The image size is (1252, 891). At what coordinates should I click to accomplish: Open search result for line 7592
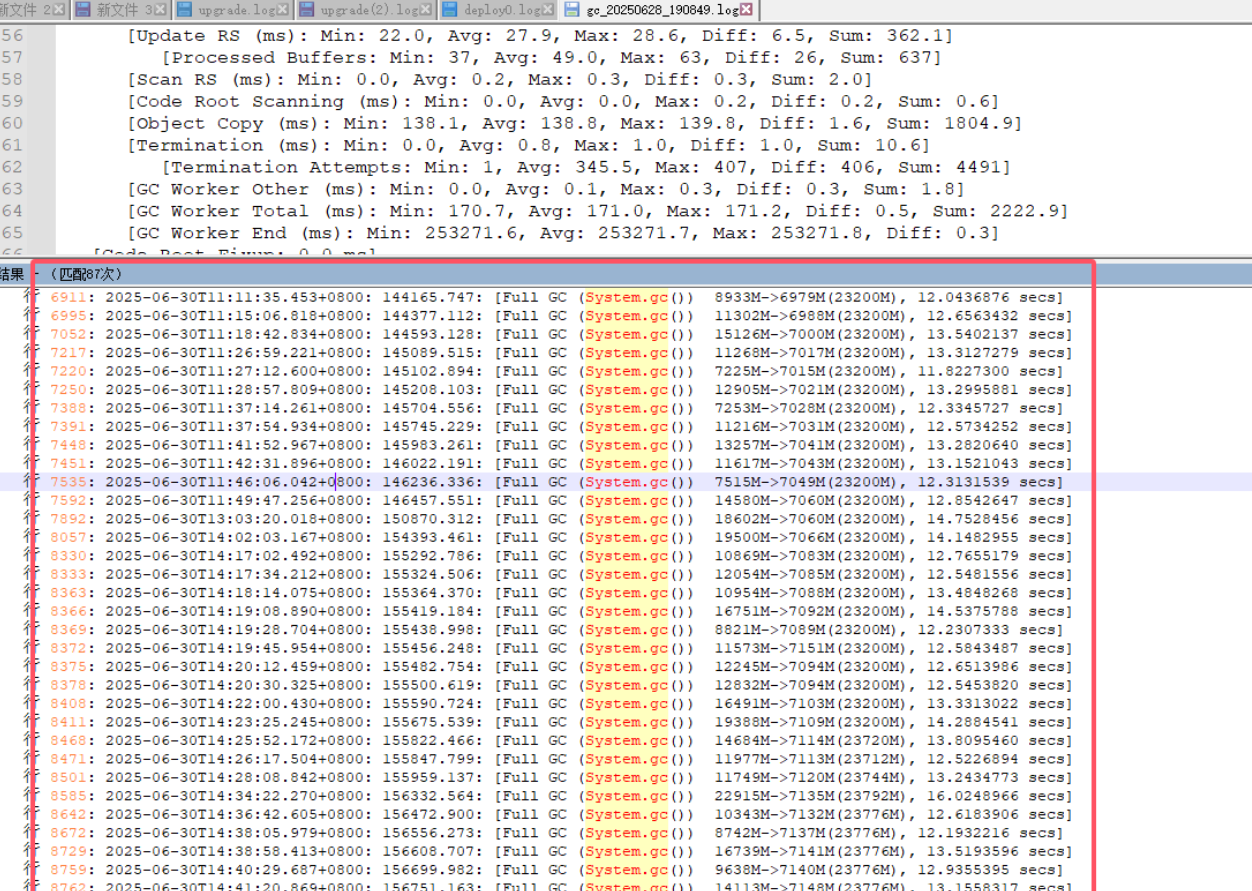click(561, 500)
